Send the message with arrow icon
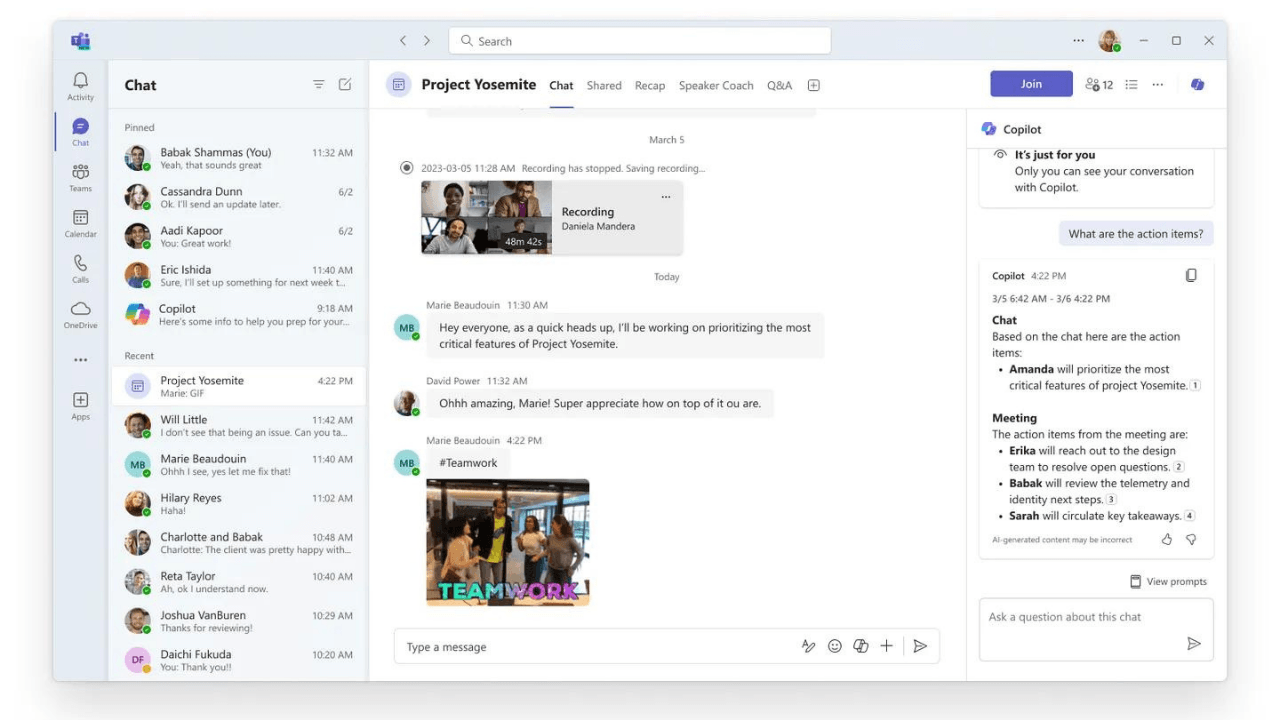1280x720 pixels. 920,647
